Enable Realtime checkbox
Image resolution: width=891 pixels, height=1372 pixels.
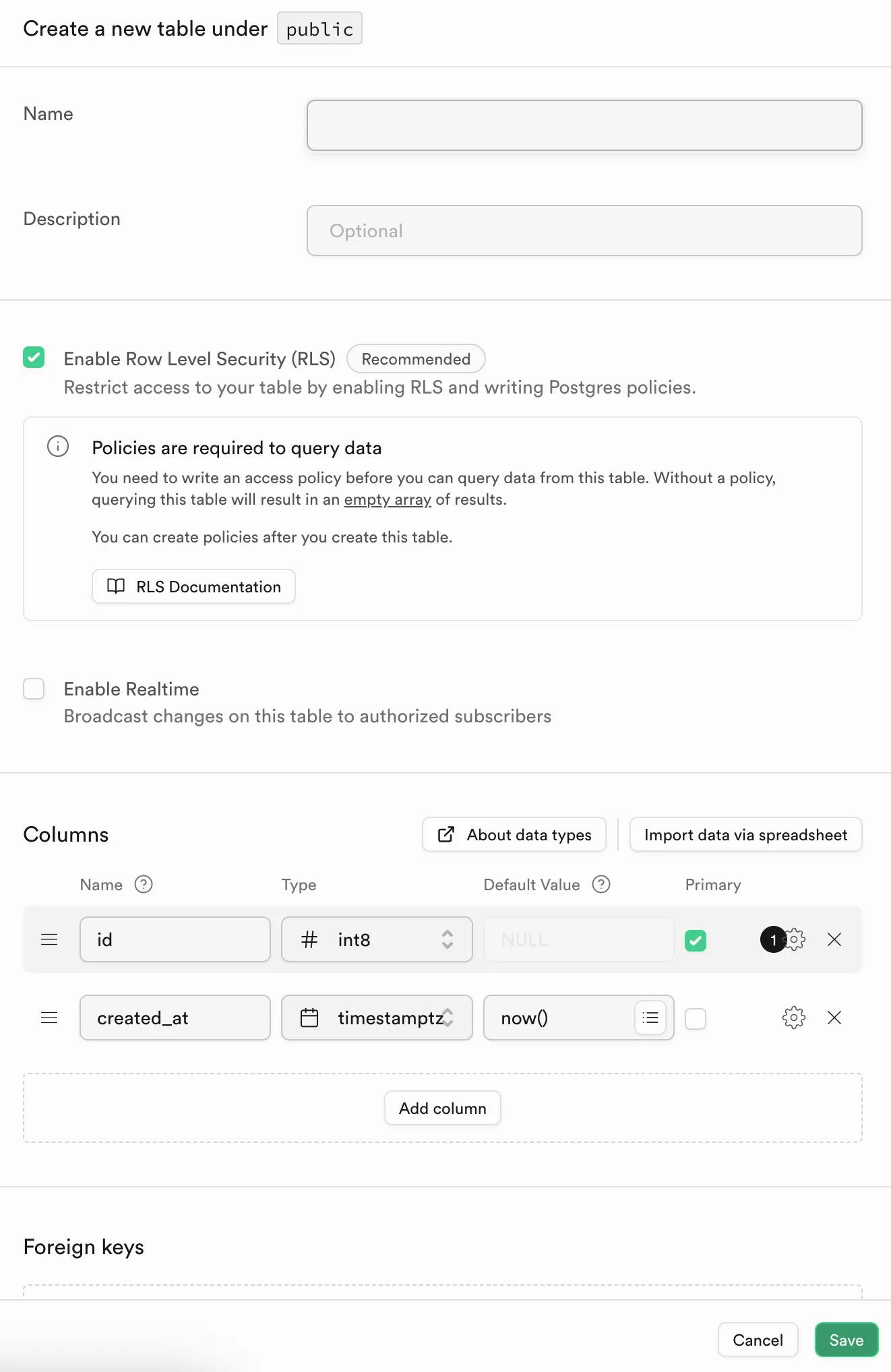point(34,689)
